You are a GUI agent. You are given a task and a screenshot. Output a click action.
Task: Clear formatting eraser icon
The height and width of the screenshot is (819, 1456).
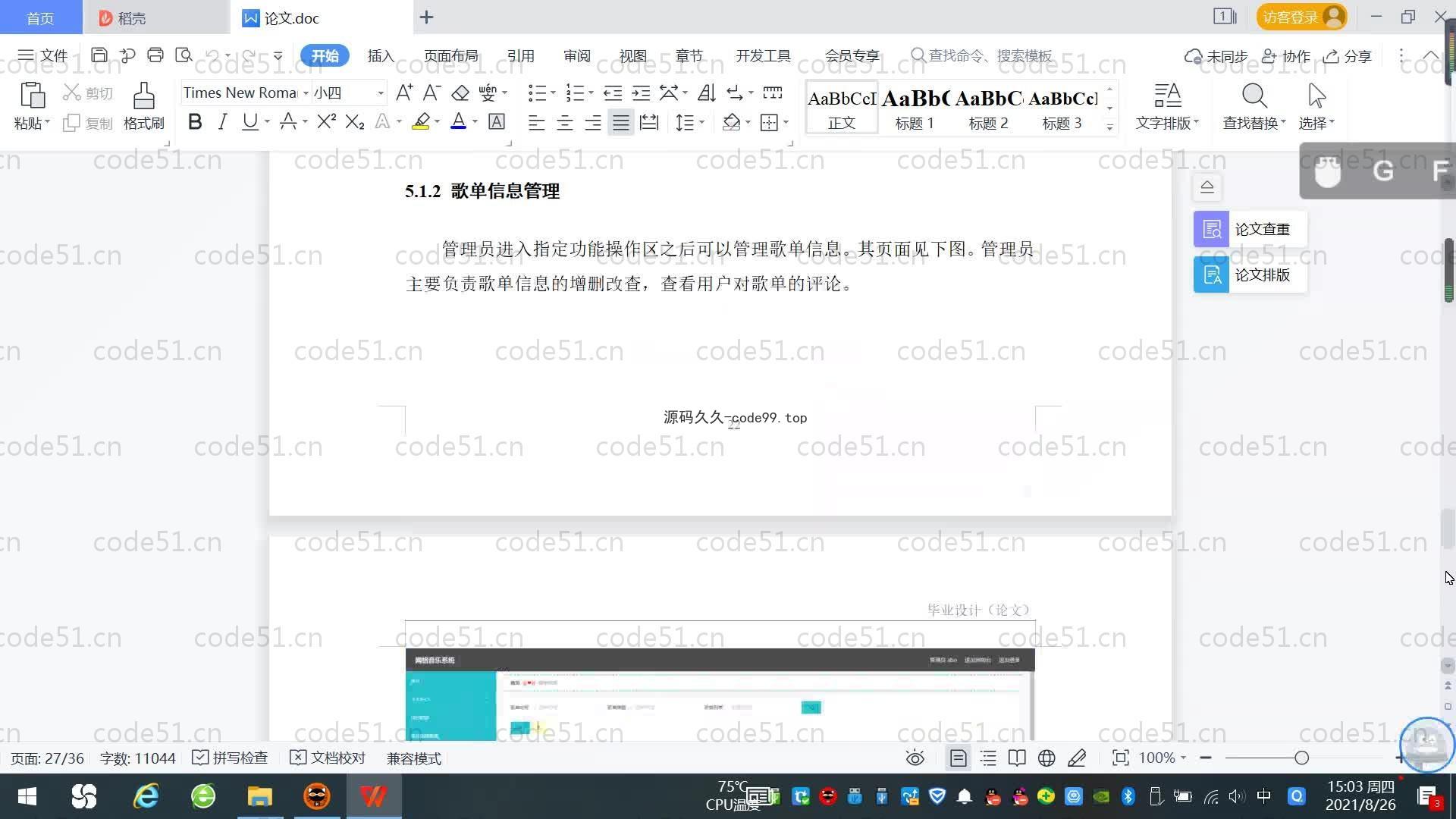click(x=460, y=93)
